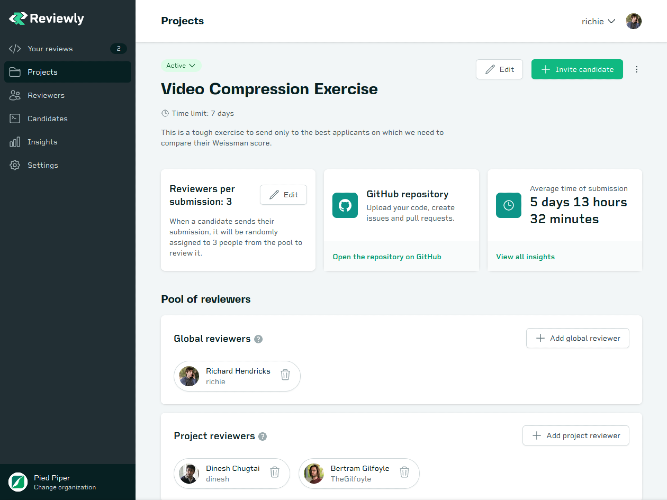
Task: Click the Pool of reviewers heading
Action: [x=206, y=300]
